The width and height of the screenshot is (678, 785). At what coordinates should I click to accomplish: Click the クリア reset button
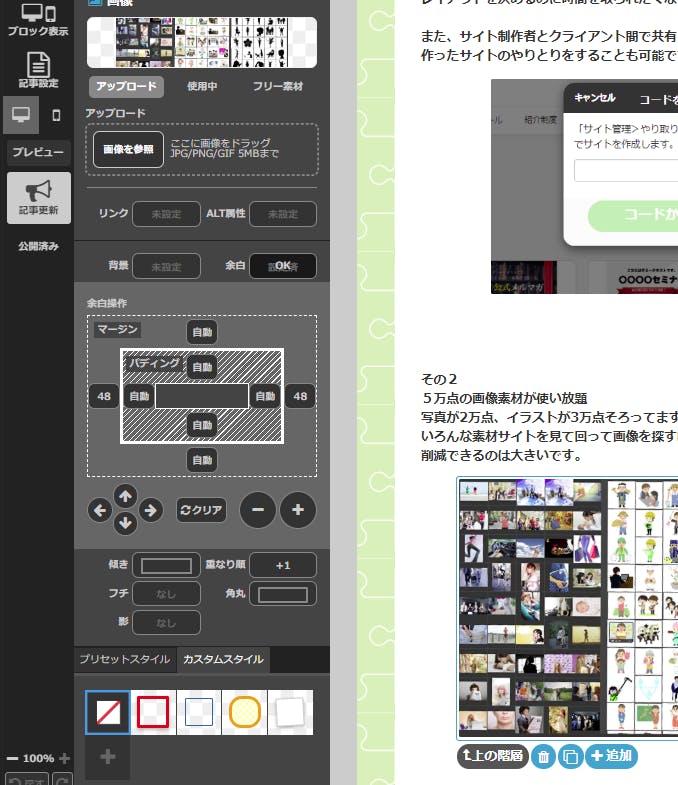201,510
